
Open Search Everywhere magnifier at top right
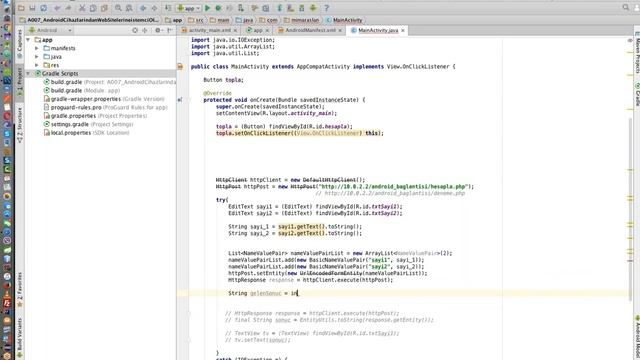pyautogui.click(x=626, y=7)
